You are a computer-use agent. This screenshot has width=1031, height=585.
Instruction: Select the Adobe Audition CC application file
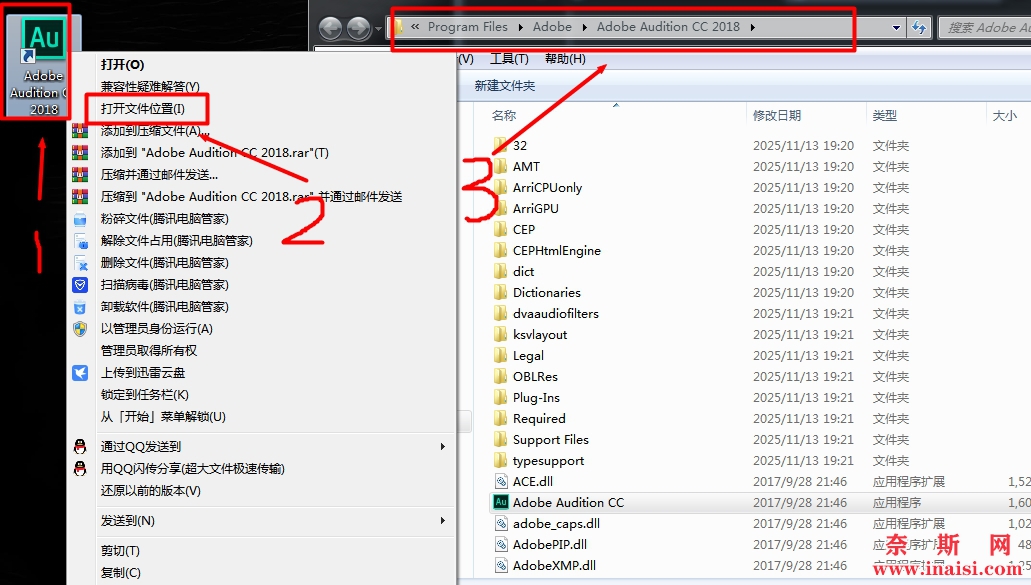click(x=567, y=503)
